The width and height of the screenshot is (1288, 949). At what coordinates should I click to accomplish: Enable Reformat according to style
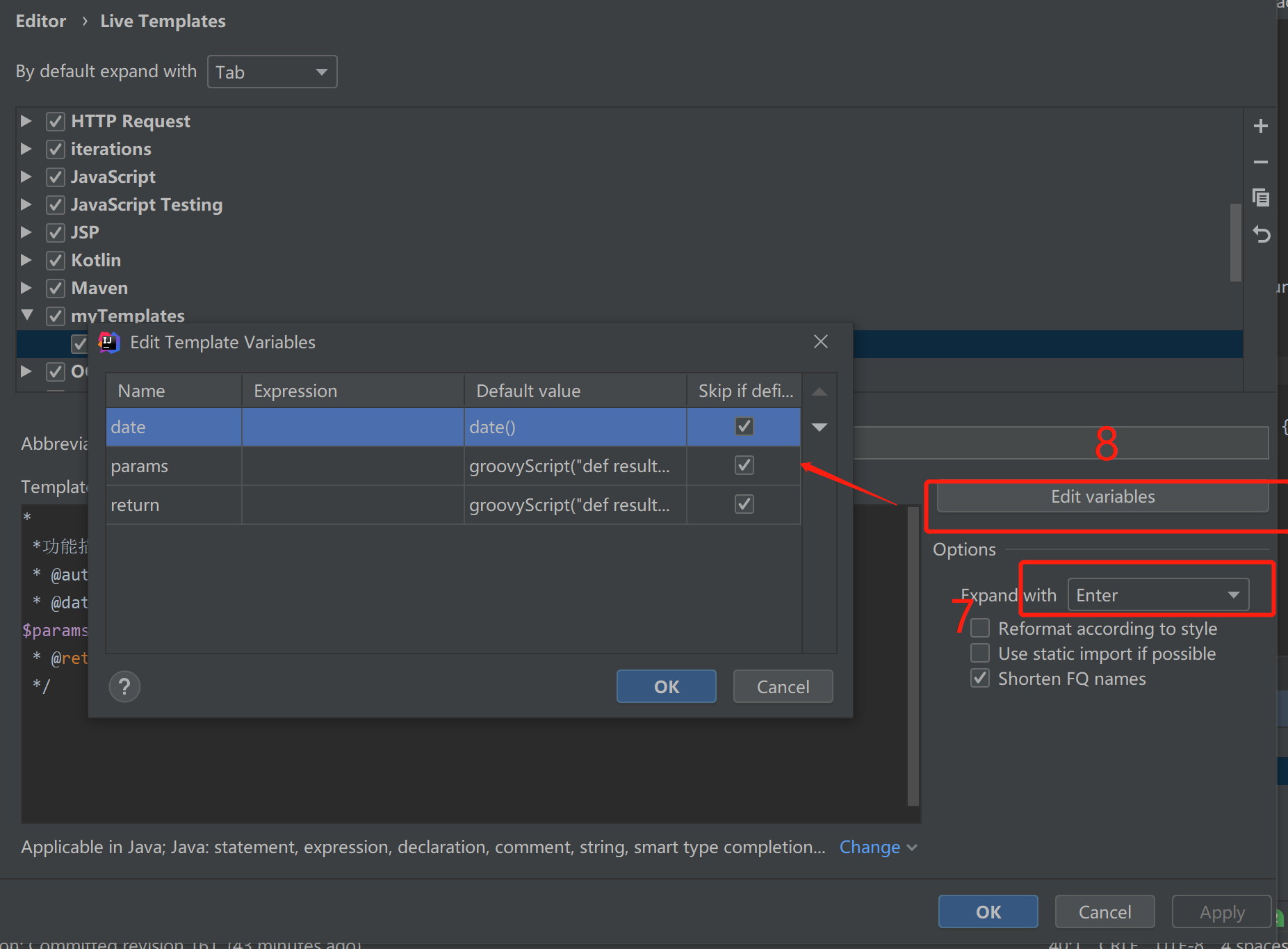click(980, 628)
